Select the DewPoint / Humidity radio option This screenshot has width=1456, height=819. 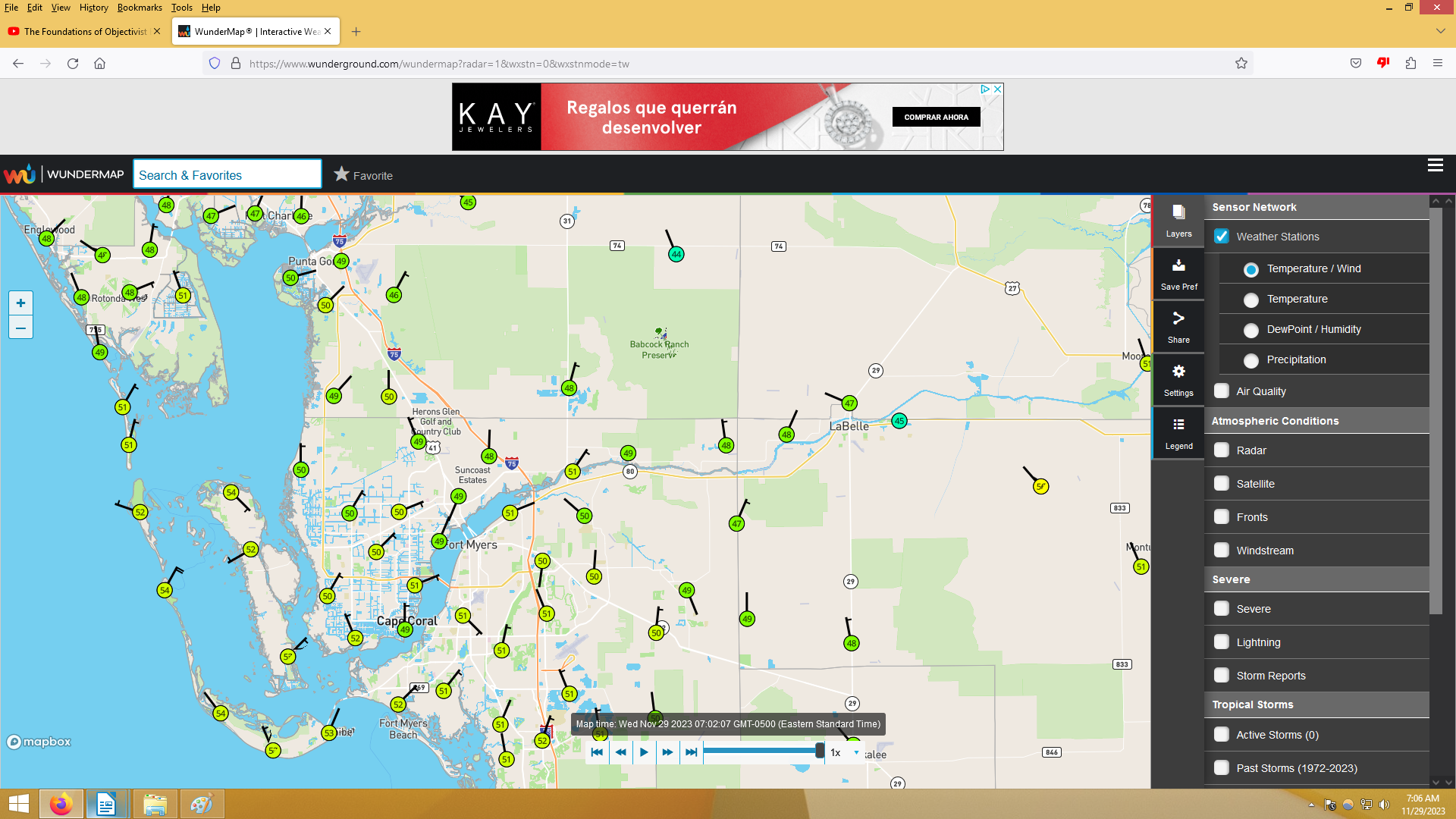[x=1251, y=330]
